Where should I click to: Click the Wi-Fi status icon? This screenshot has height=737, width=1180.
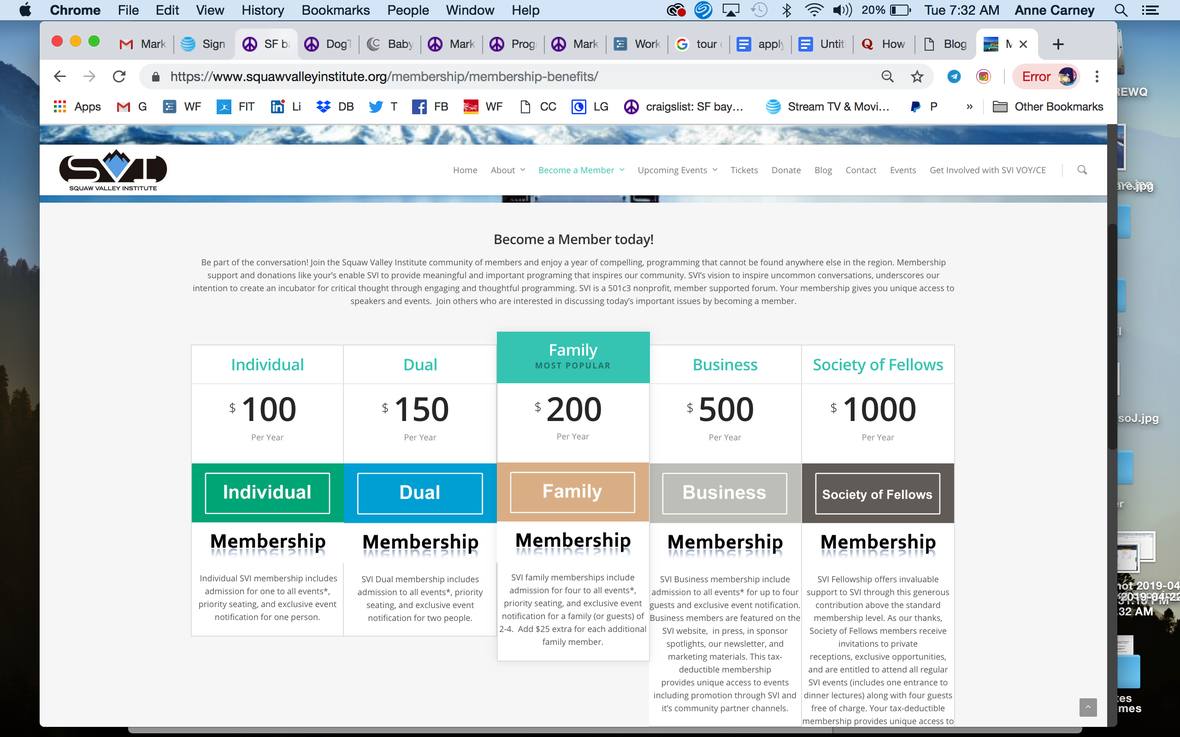coord(814,10)
